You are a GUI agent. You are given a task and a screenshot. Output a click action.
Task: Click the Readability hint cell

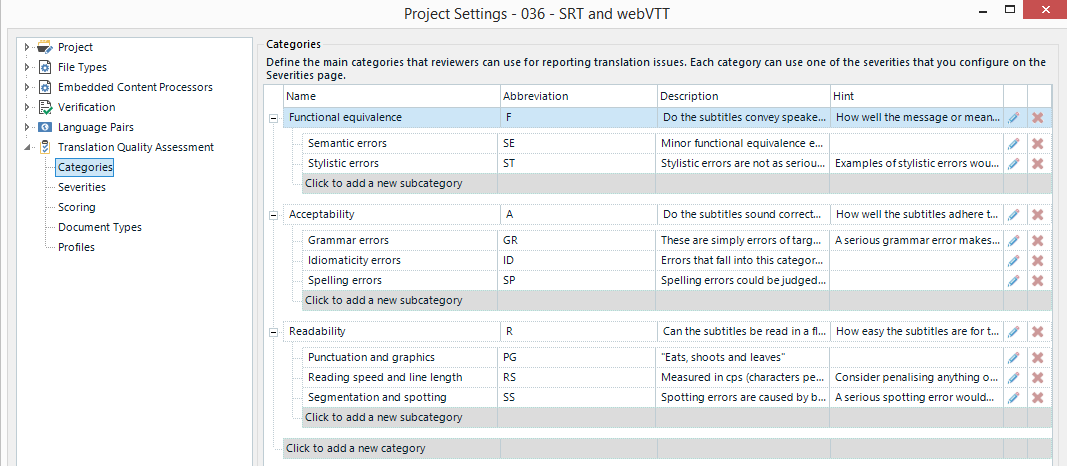pos(917,331)
